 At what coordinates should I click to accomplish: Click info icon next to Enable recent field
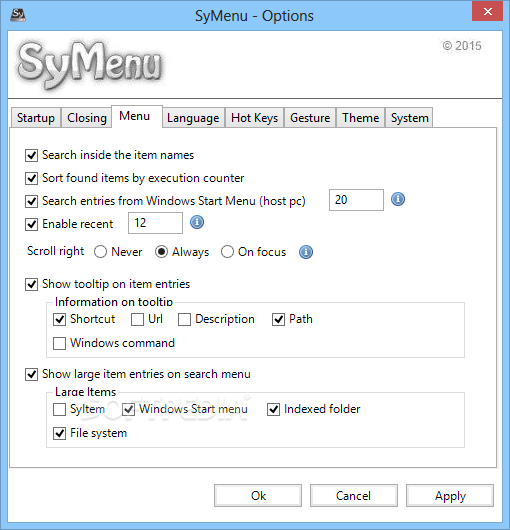197,222
